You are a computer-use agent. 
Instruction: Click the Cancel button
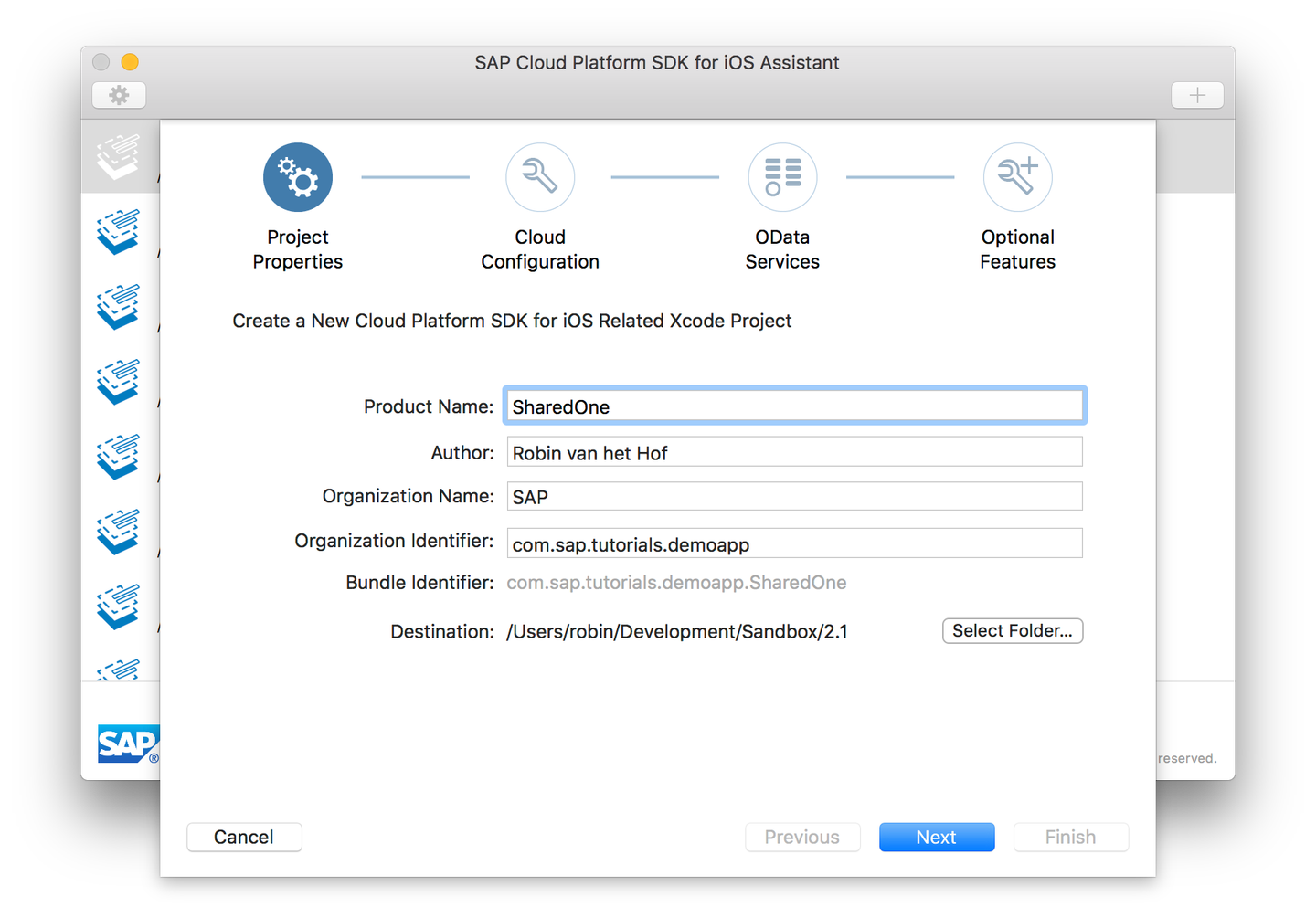pyautogui.click(x=244, y=838)
